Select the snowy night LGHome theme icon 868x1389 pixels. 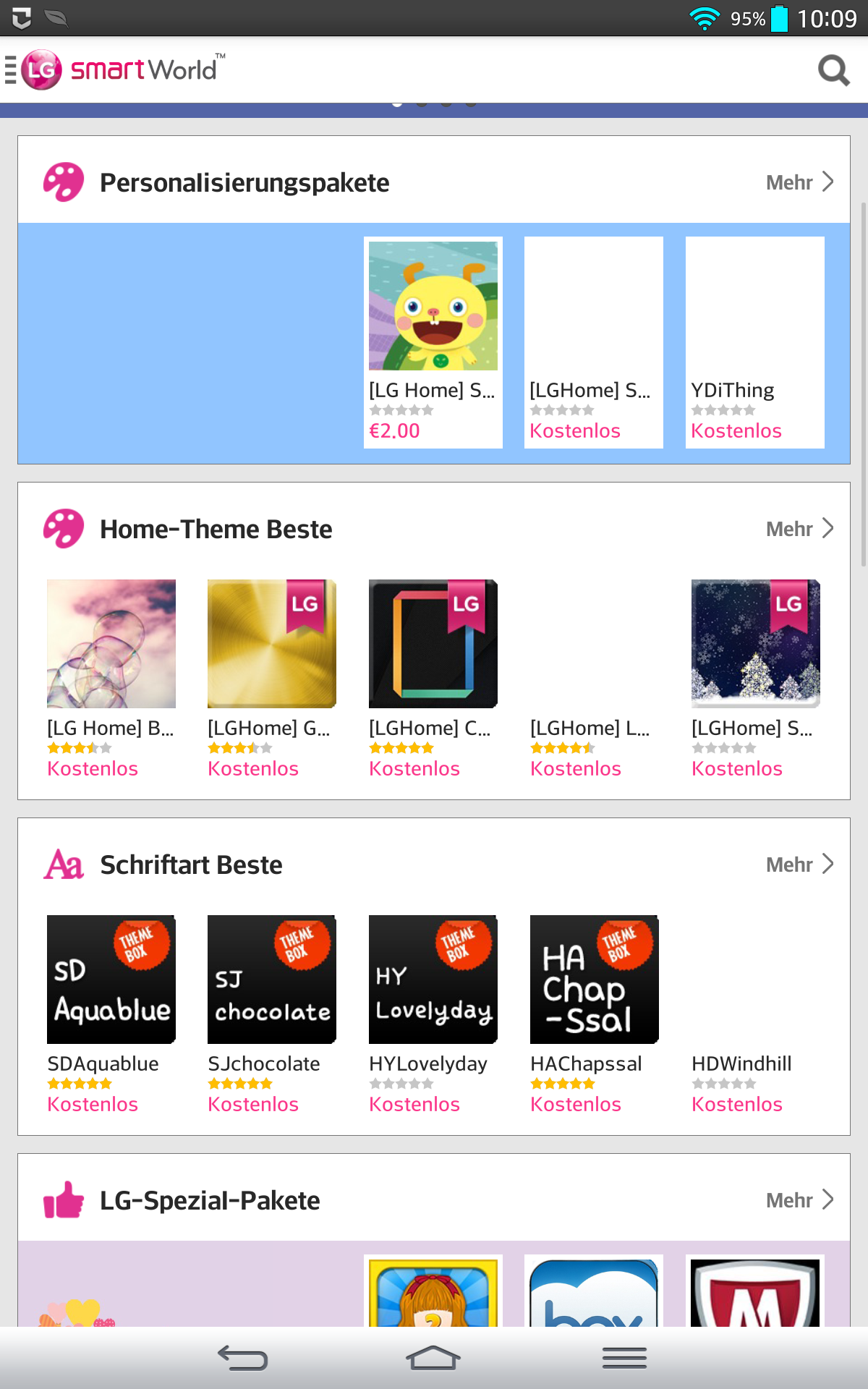[x=756, y=644]
